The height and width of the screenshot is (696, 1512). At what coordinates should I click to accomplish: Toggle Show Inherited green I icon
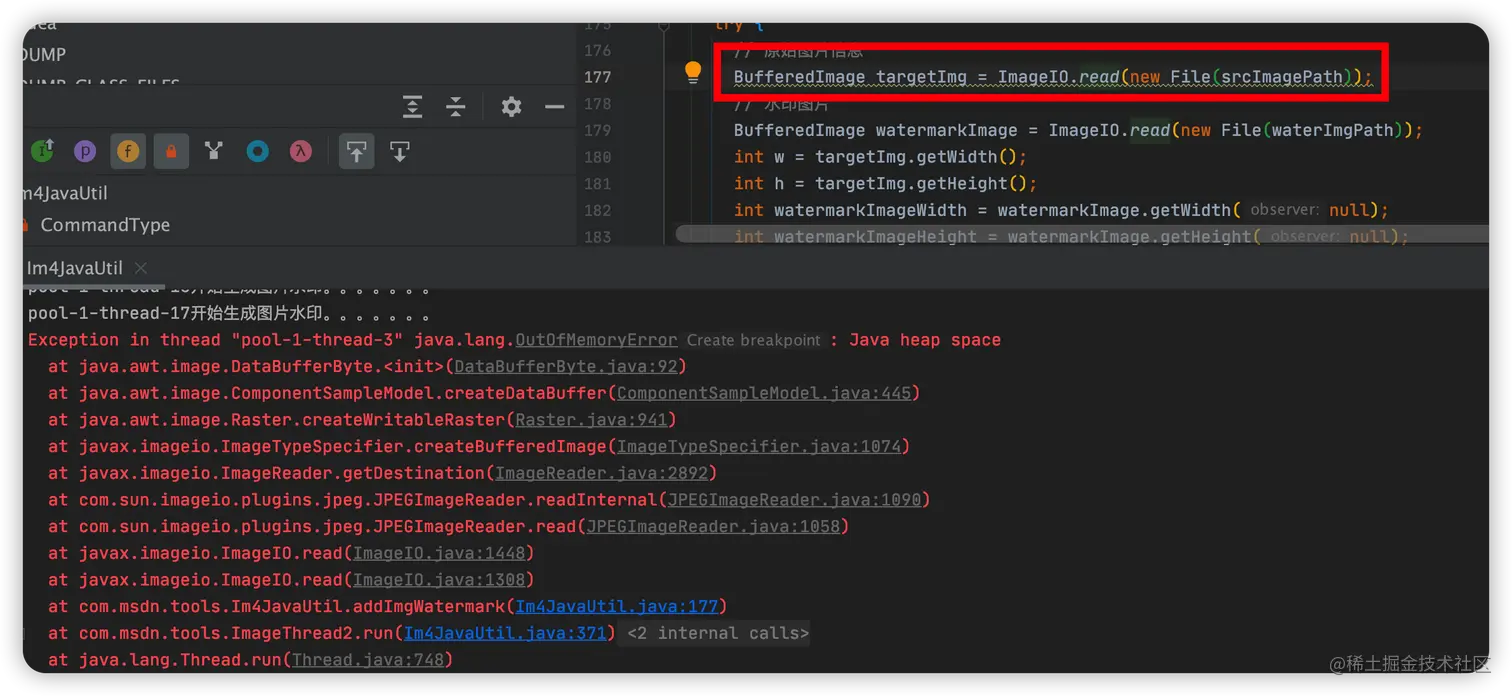[42, 151]
